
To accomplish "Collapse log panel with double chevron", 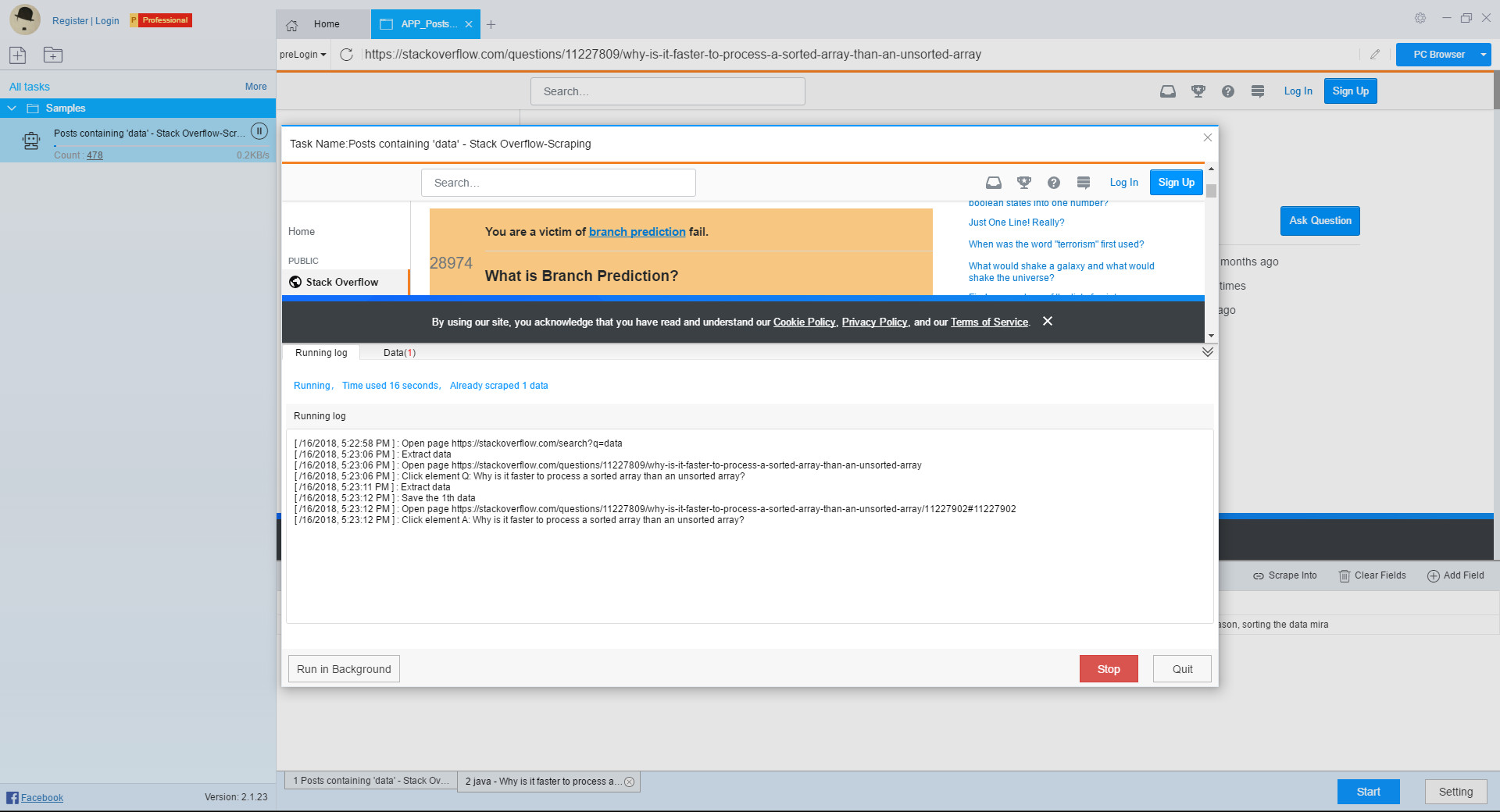I will tap(1208, 352).
